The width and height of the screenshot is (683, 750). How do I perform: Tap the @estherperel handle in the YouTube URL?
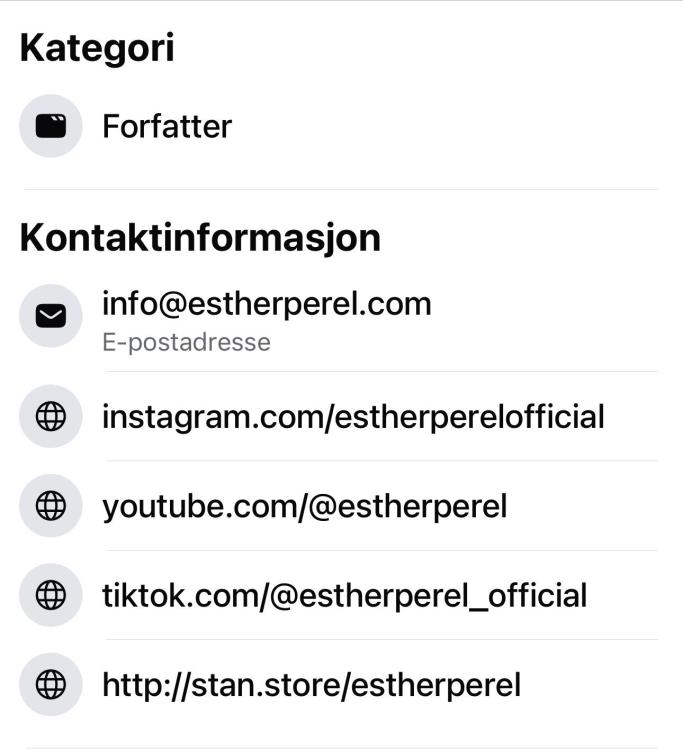pyautogui.click(x=408, y=506)
